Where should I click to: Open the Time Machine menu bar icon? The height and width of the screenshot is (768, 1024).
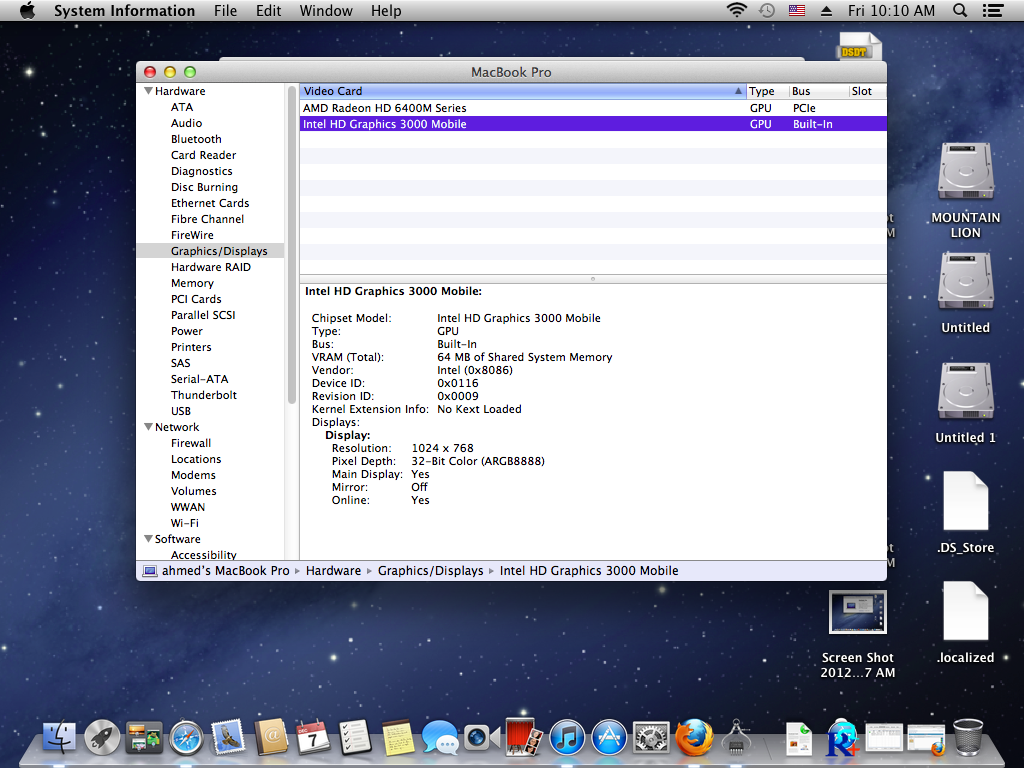click(767, 11)
